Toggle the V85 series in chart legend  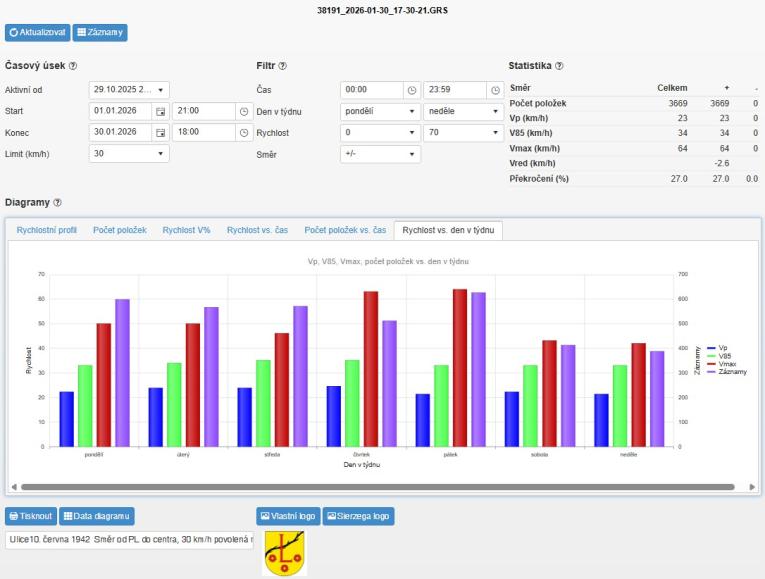point(727,356)
